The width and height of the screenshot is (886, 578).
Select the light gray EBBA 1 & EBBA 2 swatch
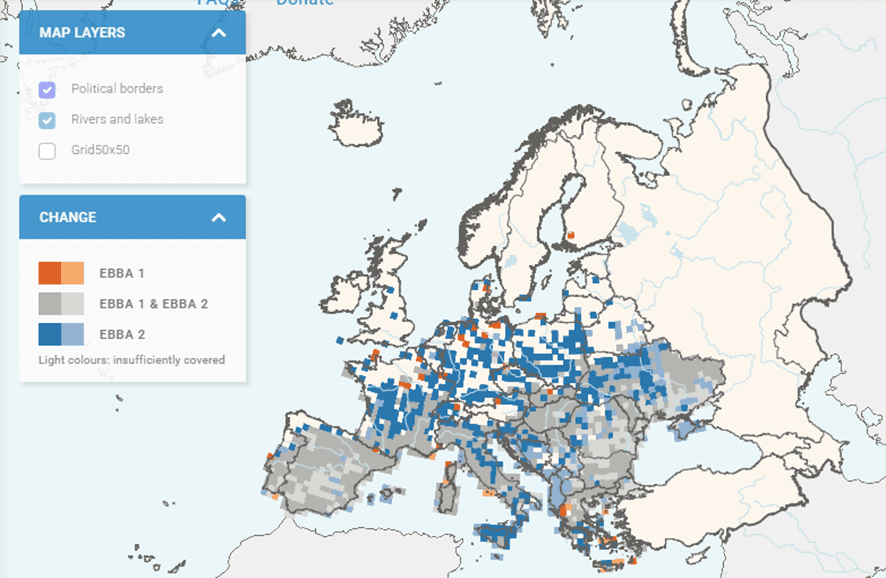73,304
